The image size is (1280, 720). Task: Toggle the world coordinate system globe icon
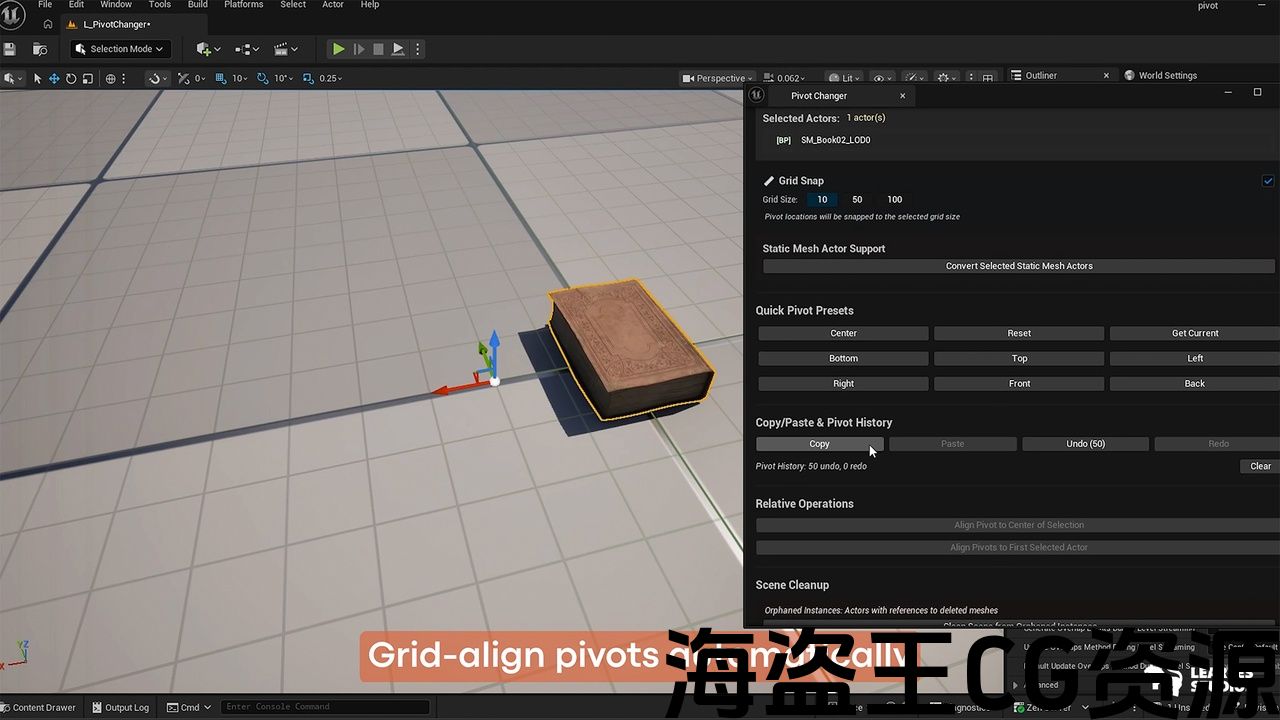(111, 78)
